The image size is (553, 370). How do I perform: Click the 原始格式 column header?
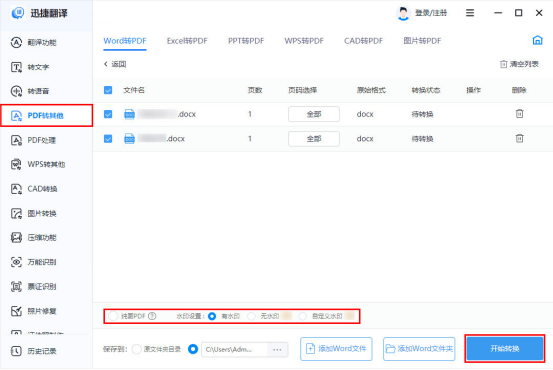tap(371, 90)
